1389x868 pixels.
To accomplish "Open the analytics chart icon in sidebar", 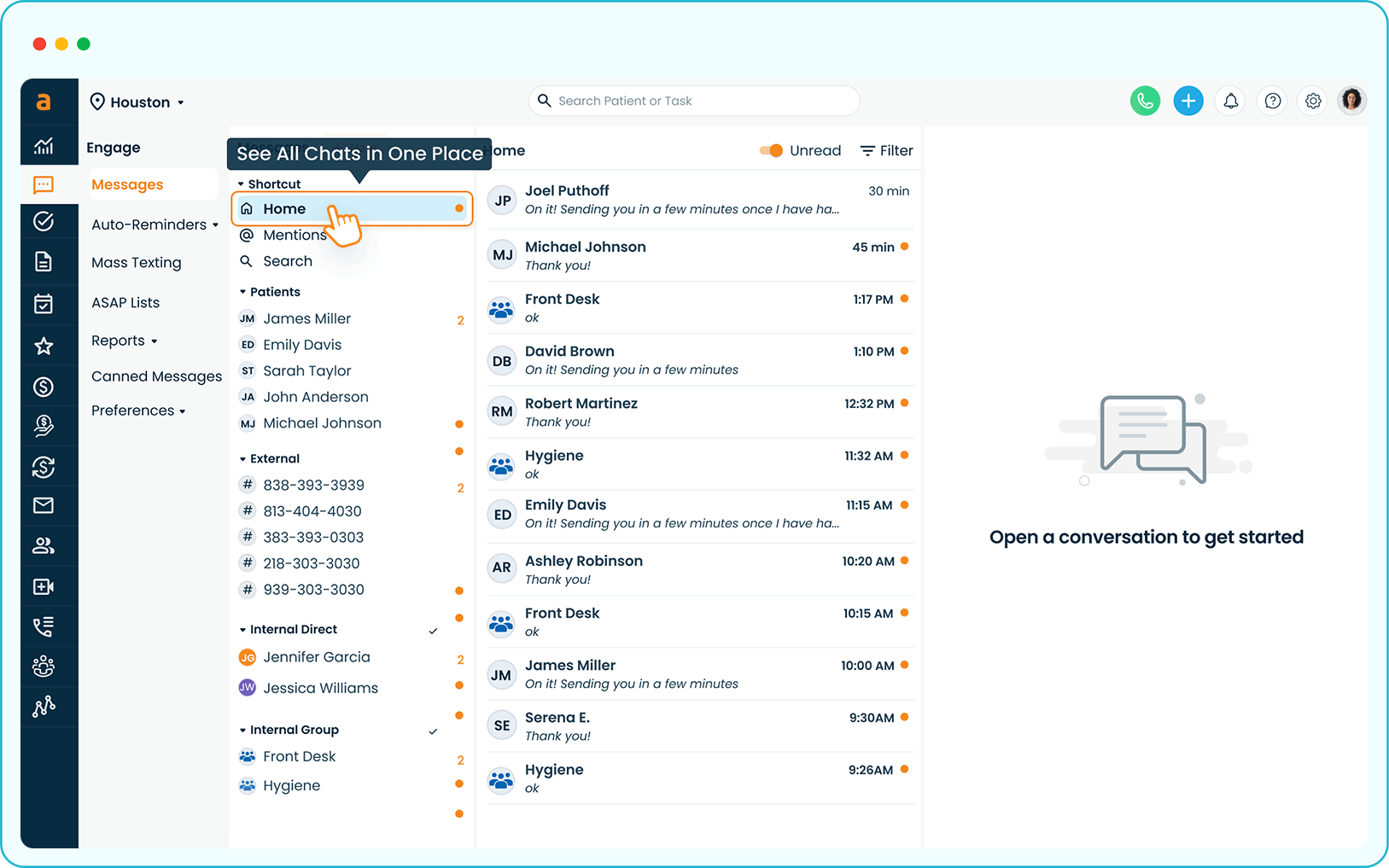I will click(44, 146).
